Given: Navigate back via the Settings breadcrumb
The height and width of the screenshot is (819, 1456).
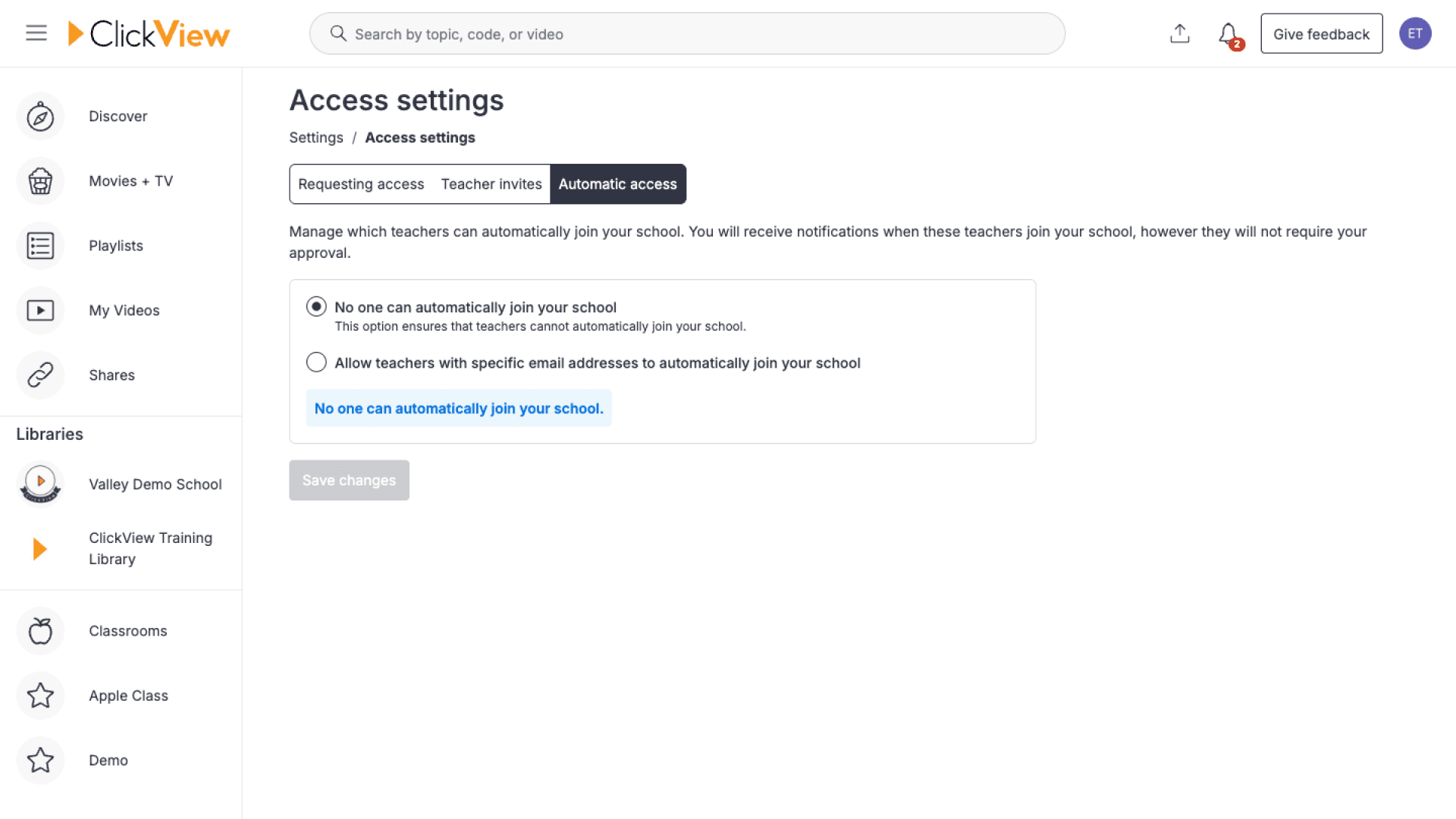Looking at the screenshot, I should click(316, 137).
